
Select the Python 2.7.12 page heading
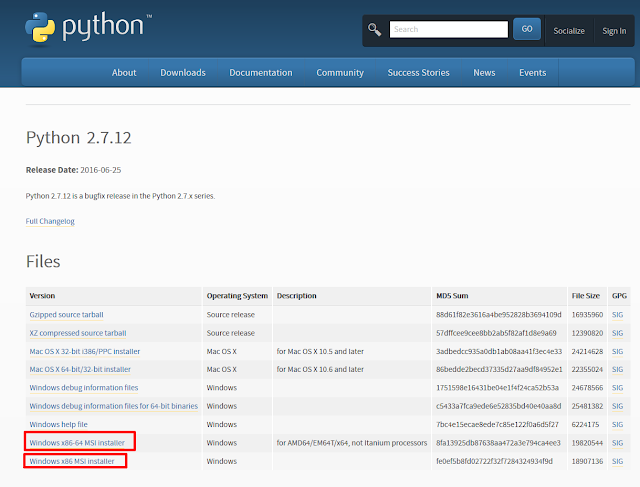[x=79, y=138]
